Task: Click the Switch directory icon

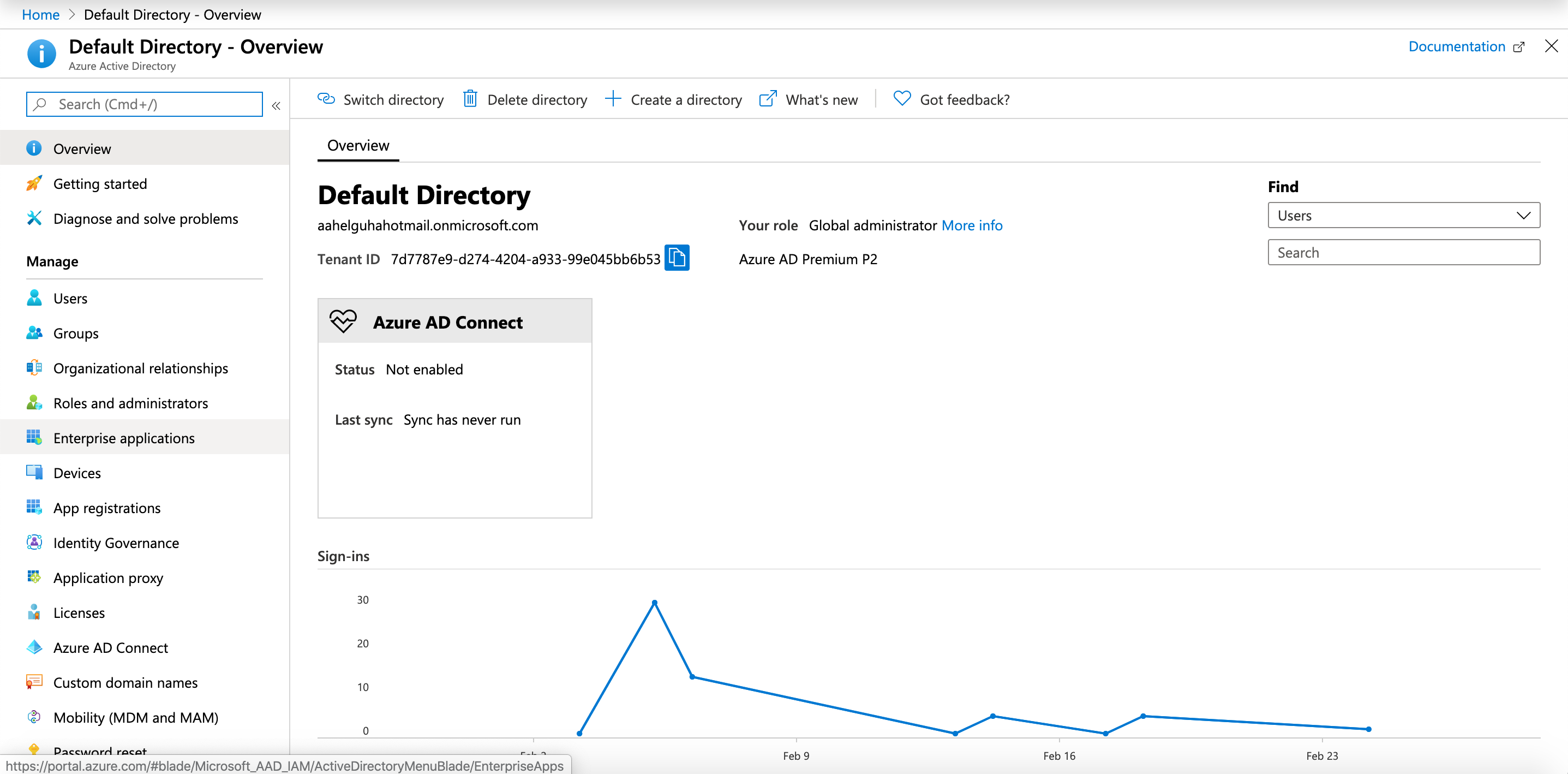Action: tap(326, 99)
